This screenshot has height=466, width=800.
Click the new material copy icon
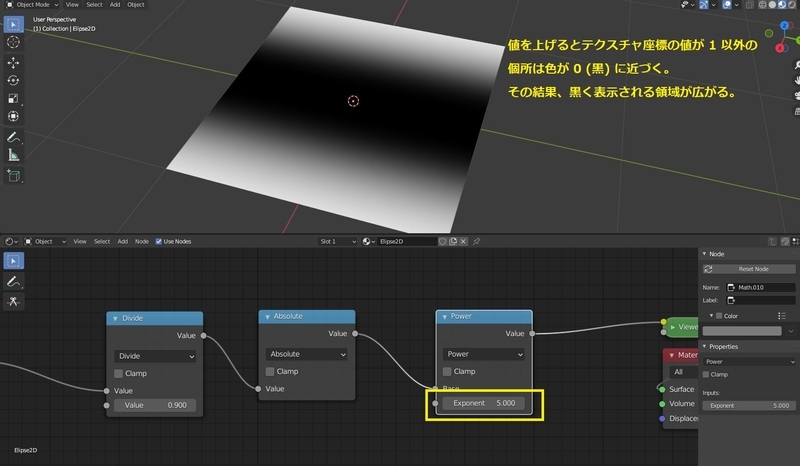pos(453,241)
